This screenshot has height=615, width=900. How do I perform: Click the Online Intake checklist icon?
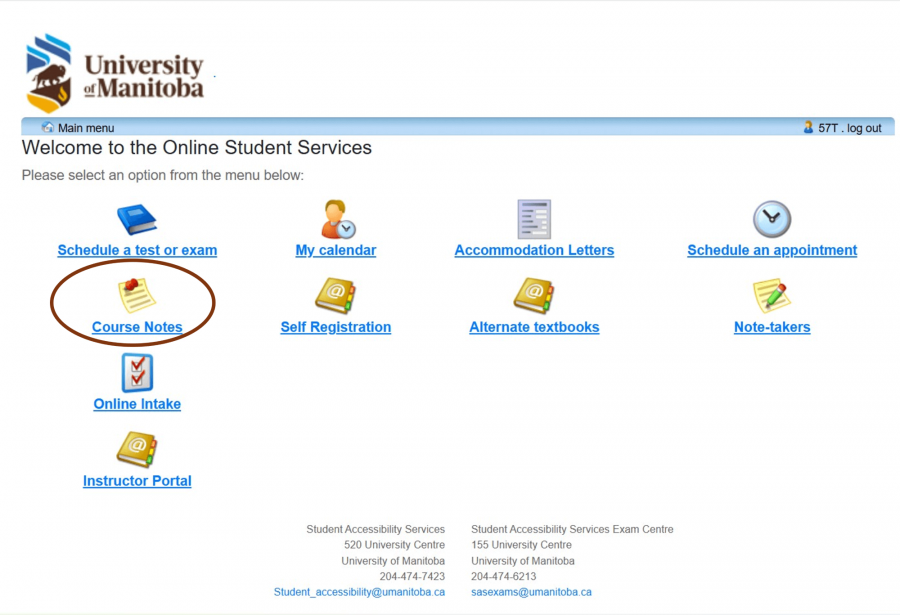(x=137, y=373)
